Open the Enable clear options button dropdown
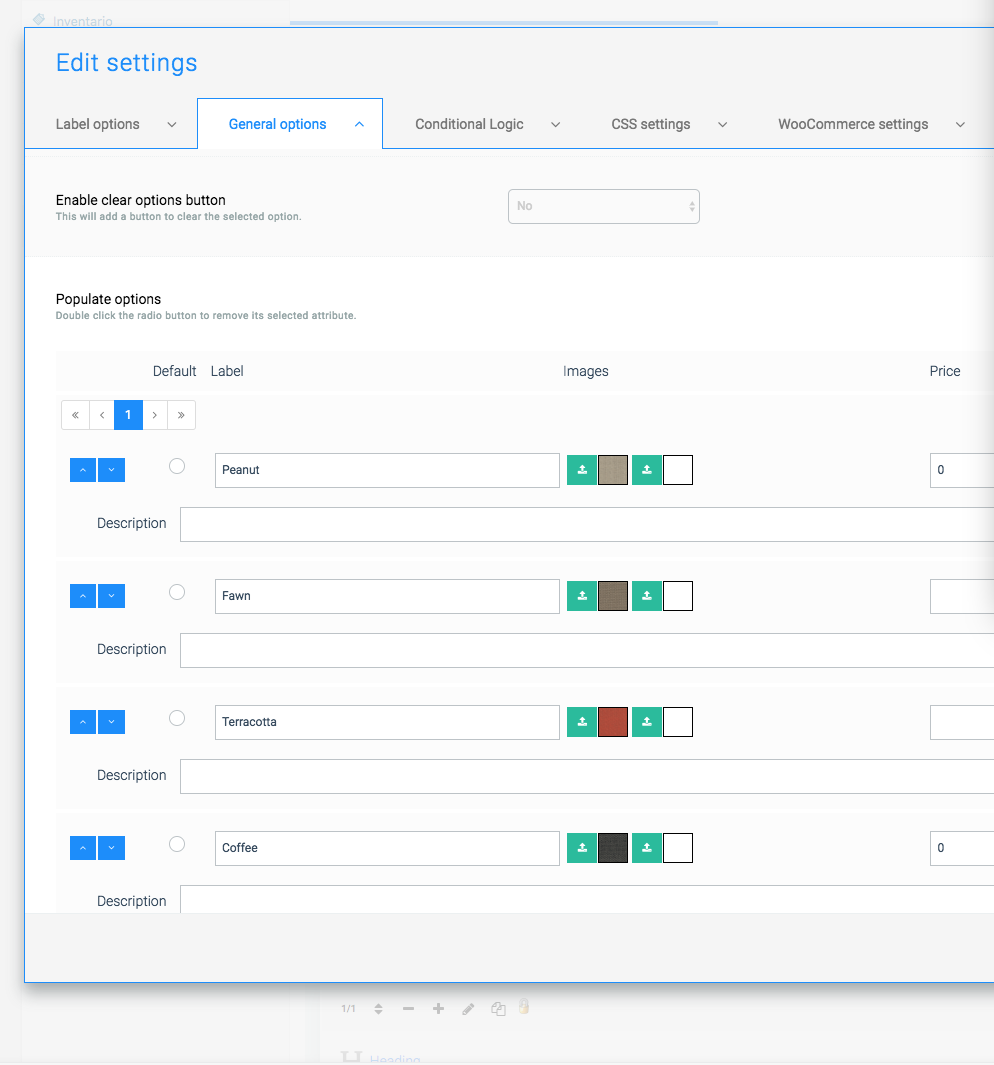Screen dimensions: 994x1065 click(603, 207)
